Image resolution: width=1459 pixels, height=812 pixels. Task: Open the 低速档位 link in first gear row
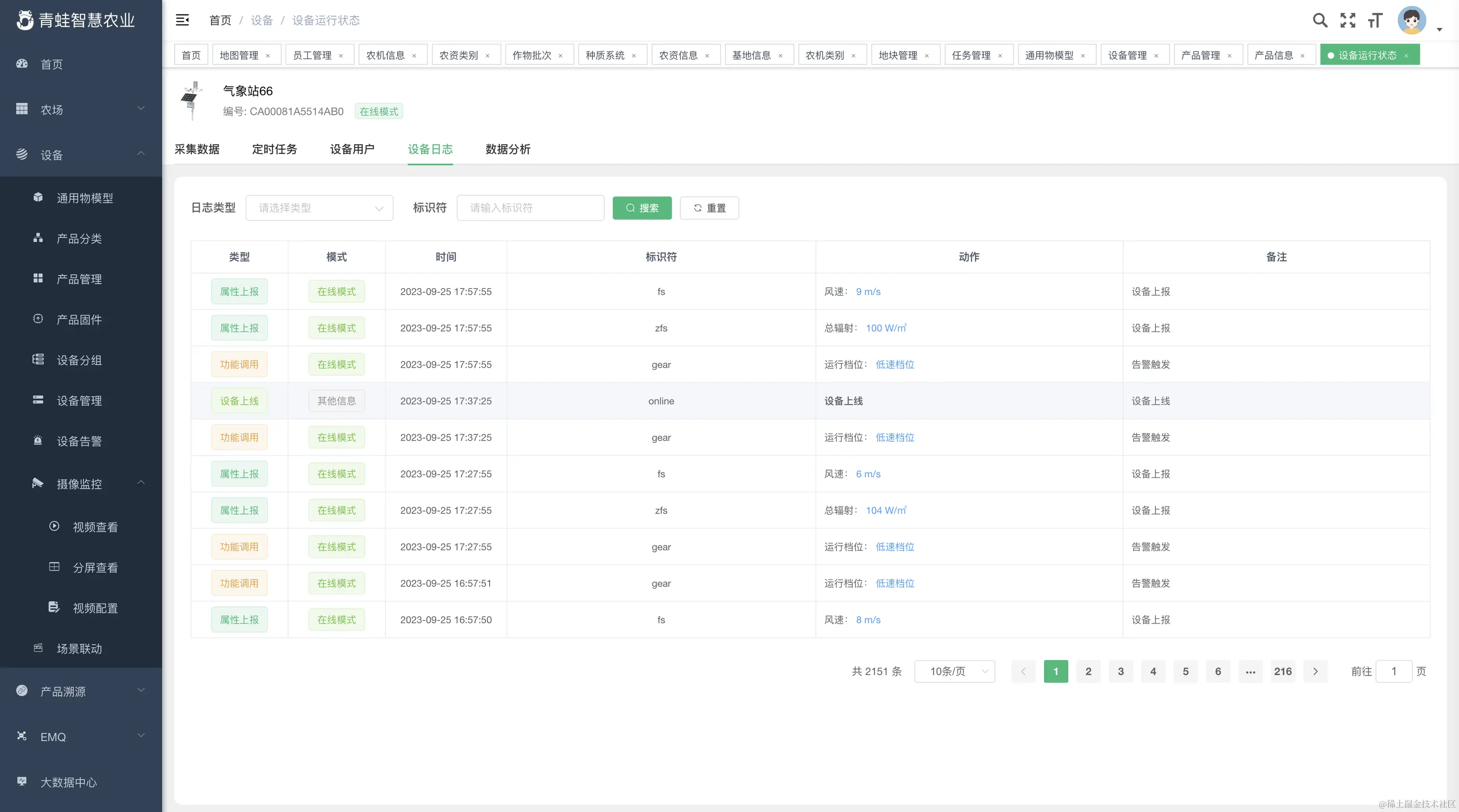pos(895,364)
